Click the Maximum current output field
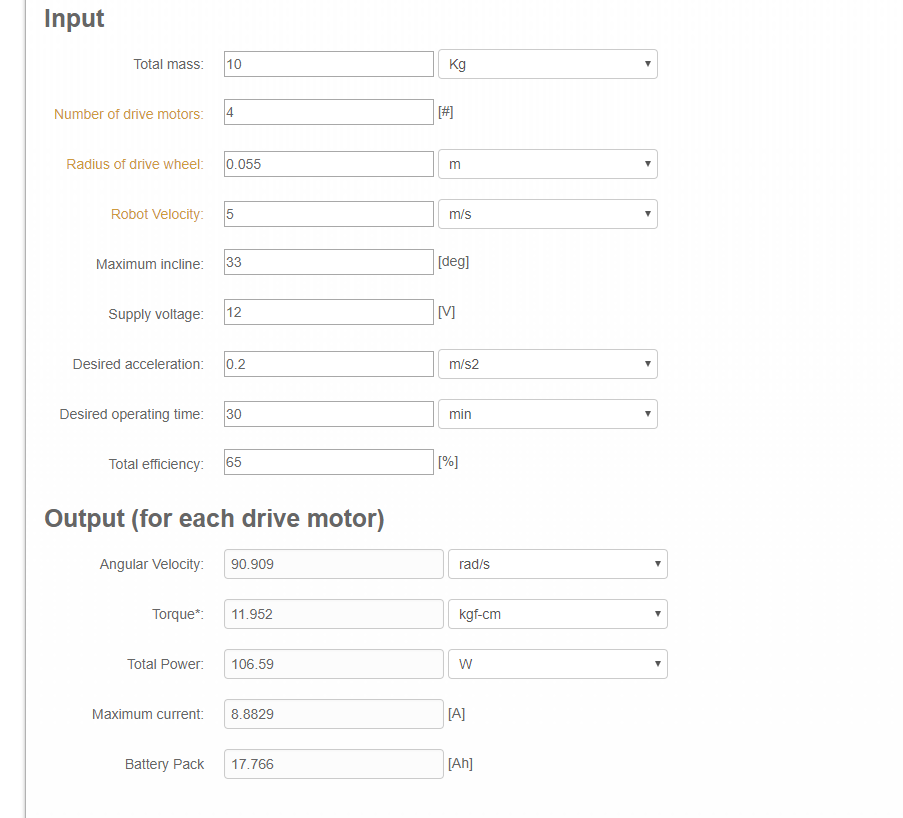Viewport: 903px width, 818px height. click(x=333, y=714)
